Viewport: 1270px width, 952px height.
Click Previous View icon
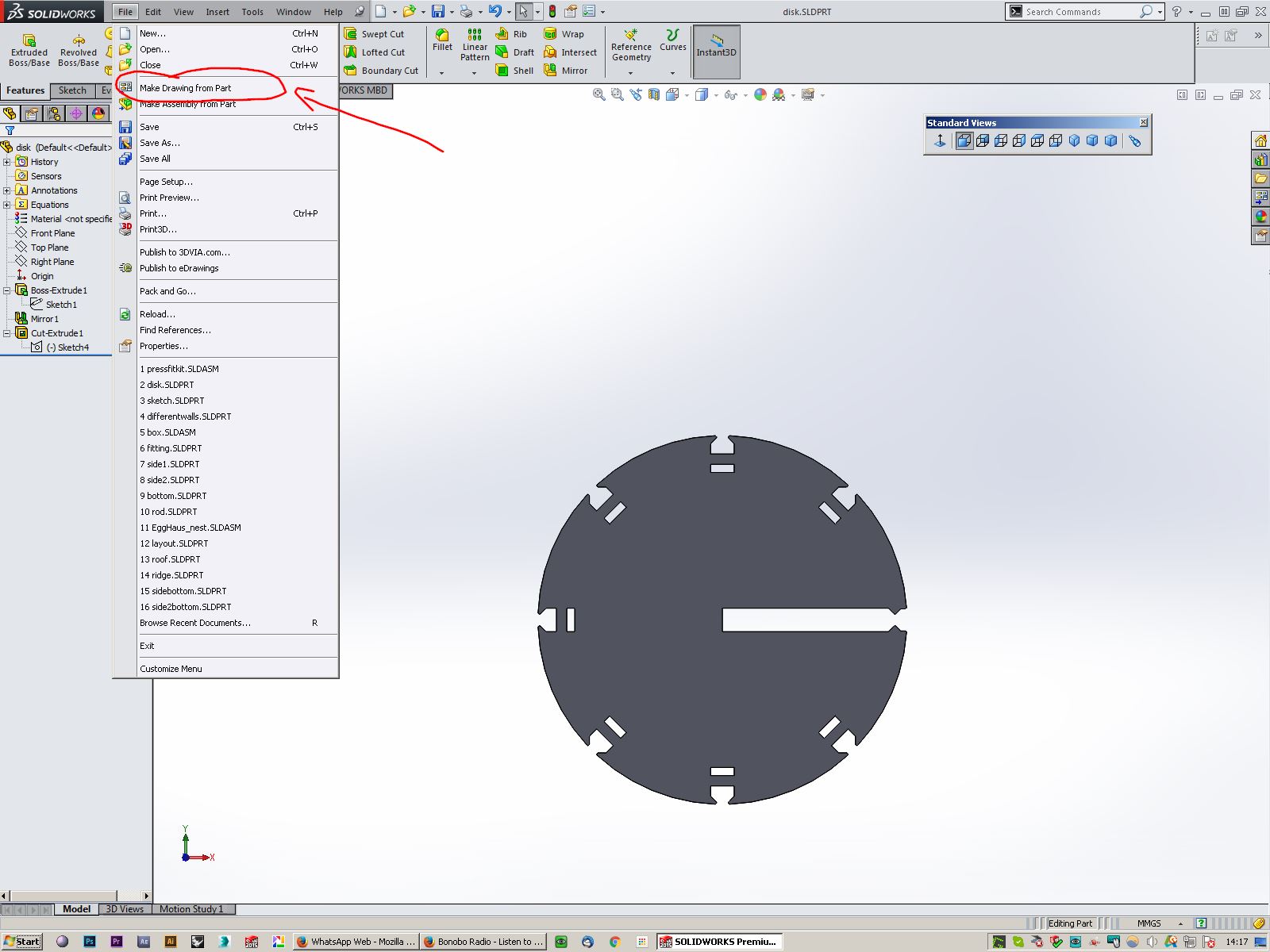[x=635, y=95]
